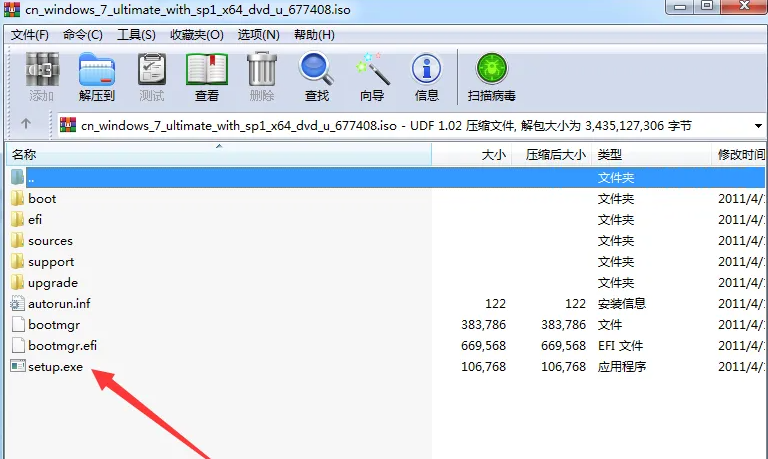768x459 pixels.
Task: Launch the 向导 (Wizard) wand icon
Action: tap(372, 69)
